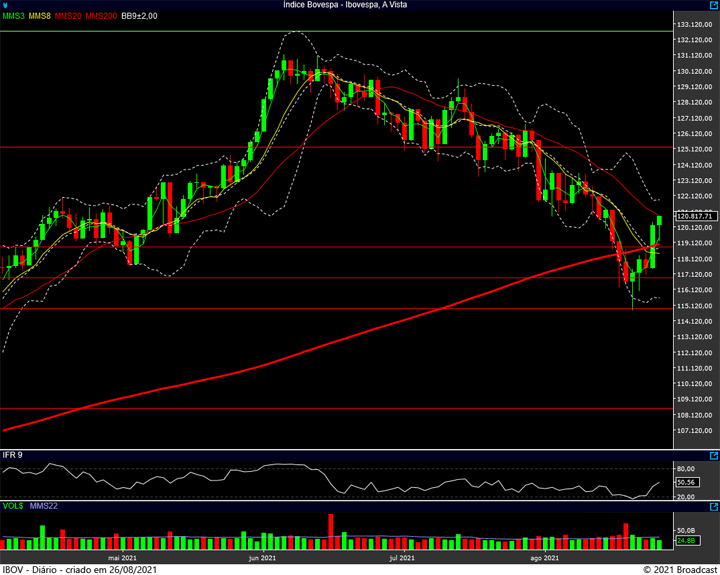
Task: Click the current price tag 120.817,71
Action: [692, 216]
